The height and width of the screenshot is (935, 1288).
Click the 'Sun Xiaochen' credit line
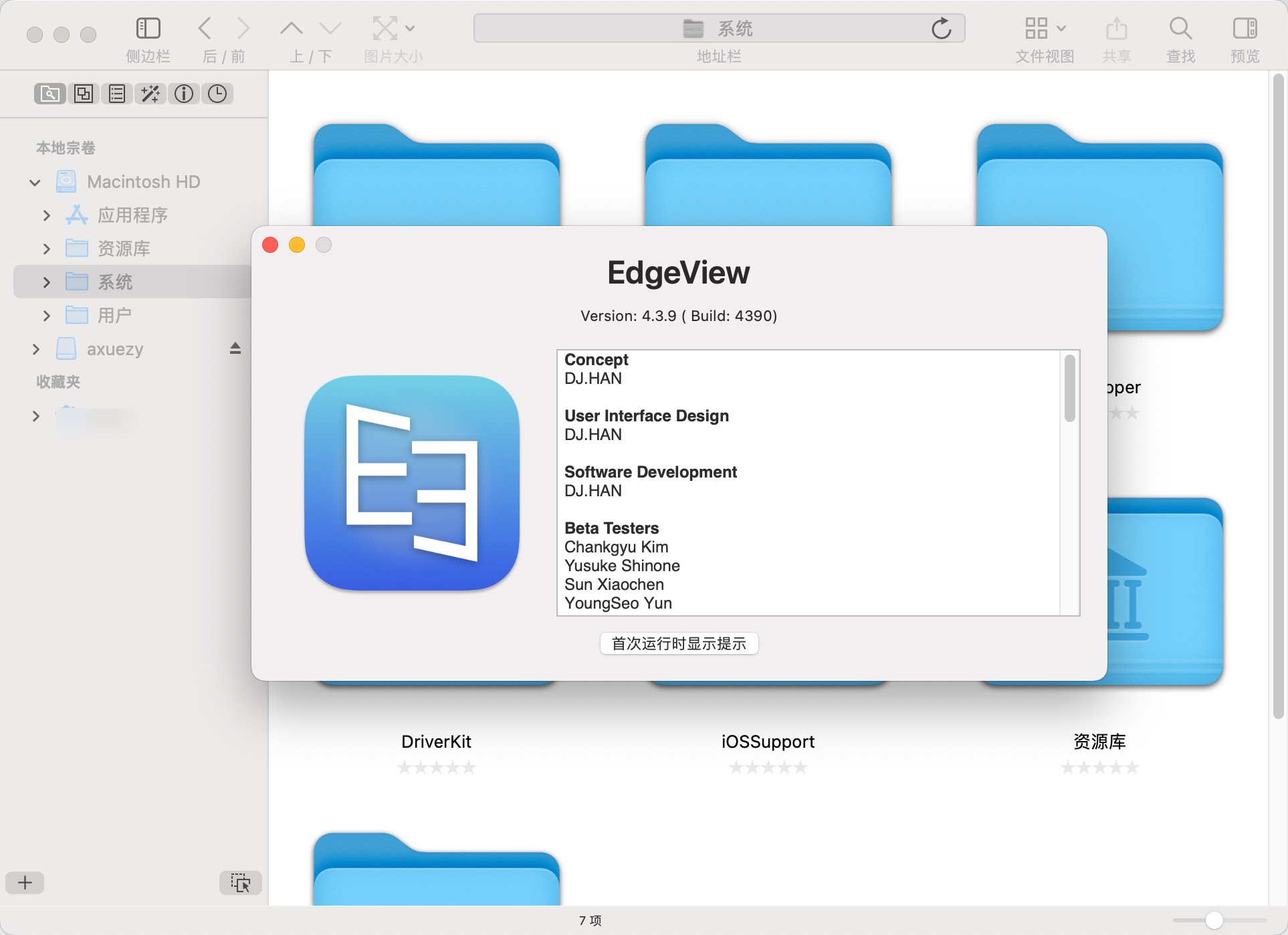(614, 585)
